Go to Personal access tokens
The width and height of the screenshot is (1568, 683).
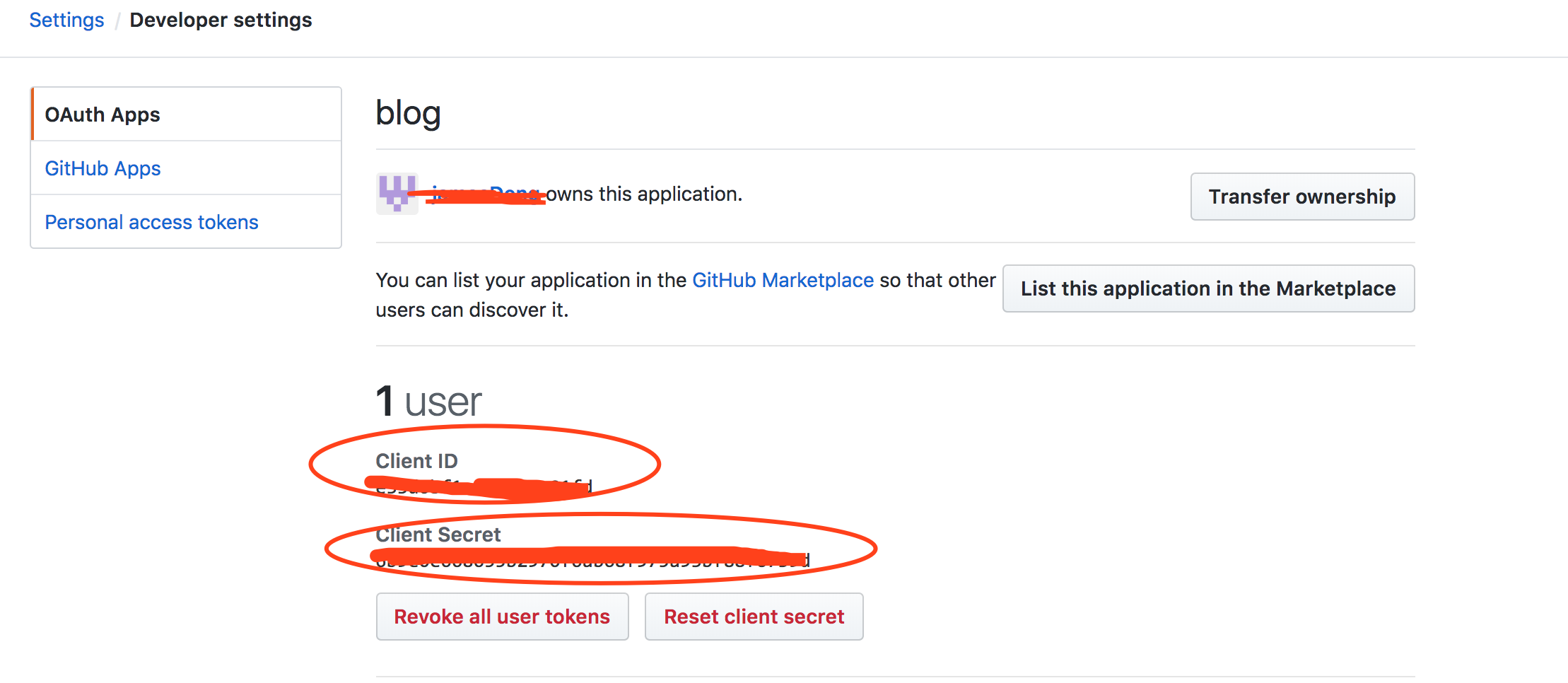click(187, 222)
